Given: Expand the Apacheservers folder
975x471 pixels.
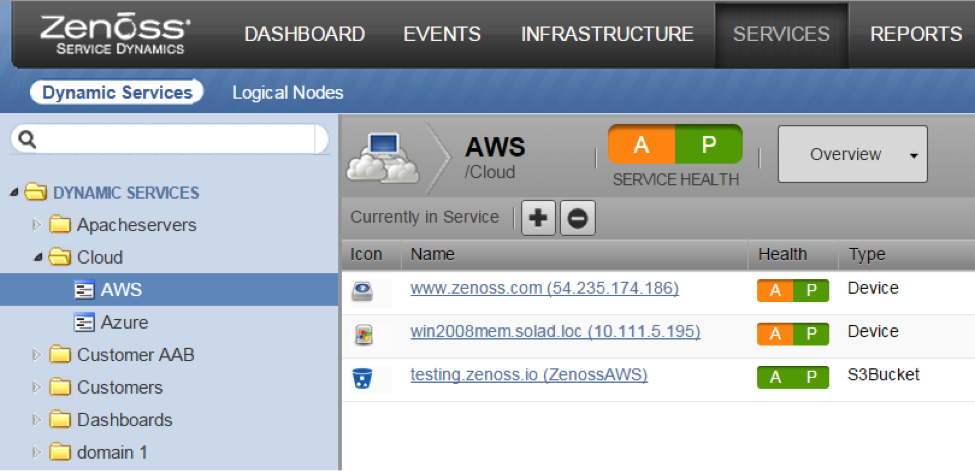Looking at the screenshot, I should coord(37,224).
